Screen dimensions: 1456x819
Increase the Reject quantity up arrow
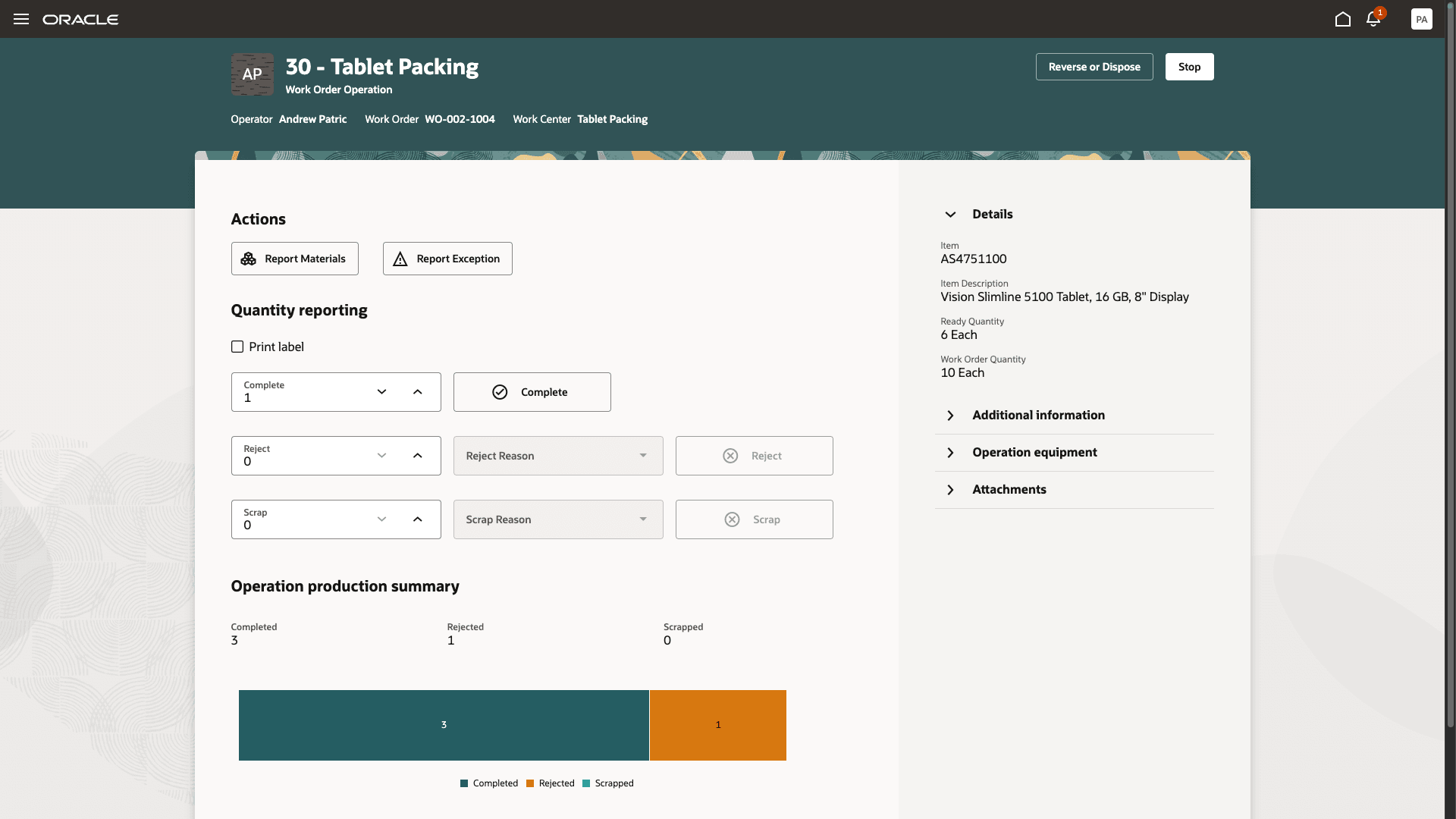point(418,456)
